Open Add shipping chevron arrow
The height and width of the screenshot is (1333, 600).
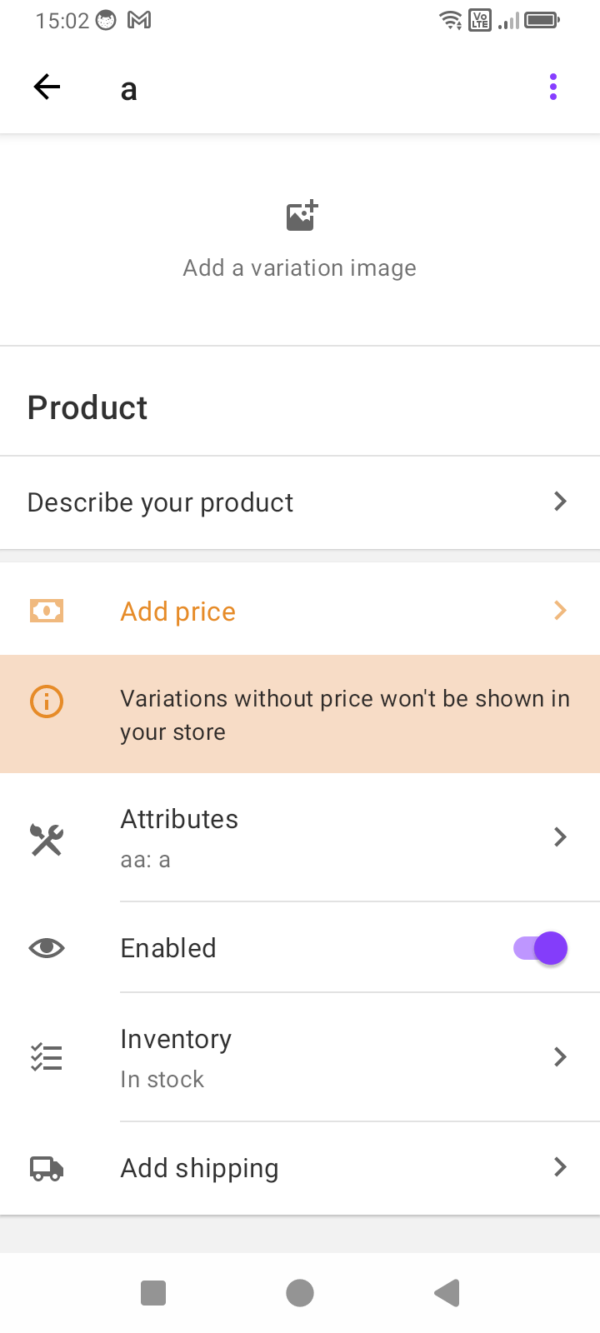[x=560, y=1167]
